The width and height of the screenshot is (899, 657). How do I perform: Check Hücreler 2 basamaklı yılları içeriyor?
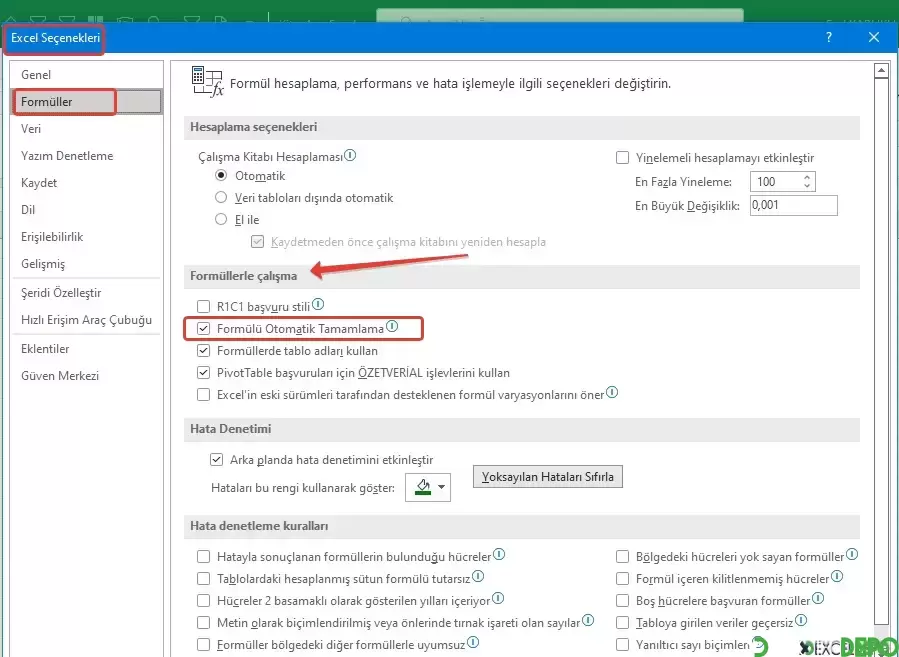point(204,601)
